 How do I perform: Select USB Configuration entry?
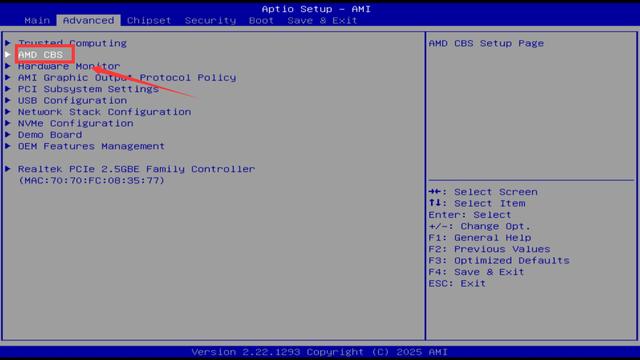[x=72, y=100]
